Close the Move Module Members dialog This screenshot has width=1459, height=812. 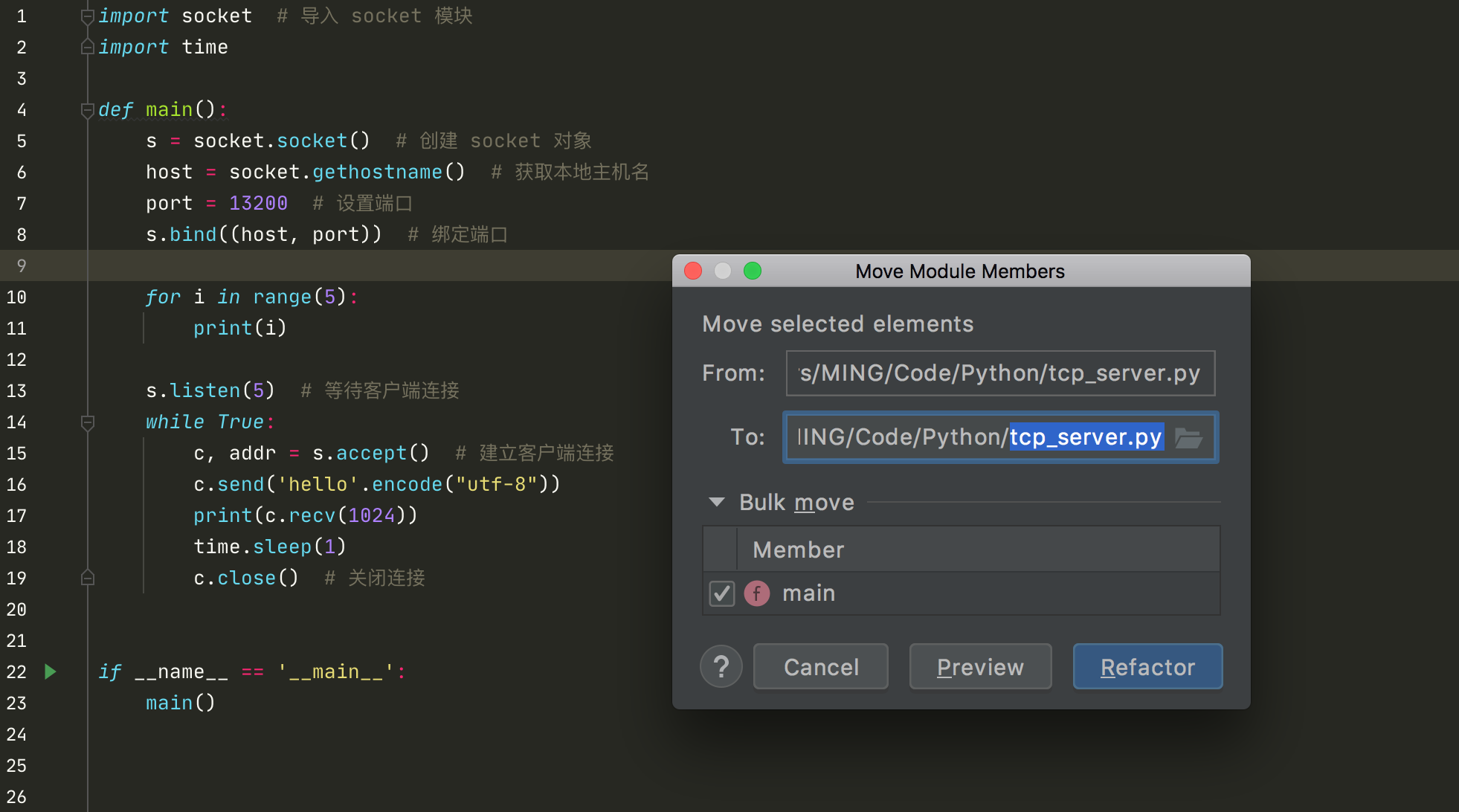point(693,271)
